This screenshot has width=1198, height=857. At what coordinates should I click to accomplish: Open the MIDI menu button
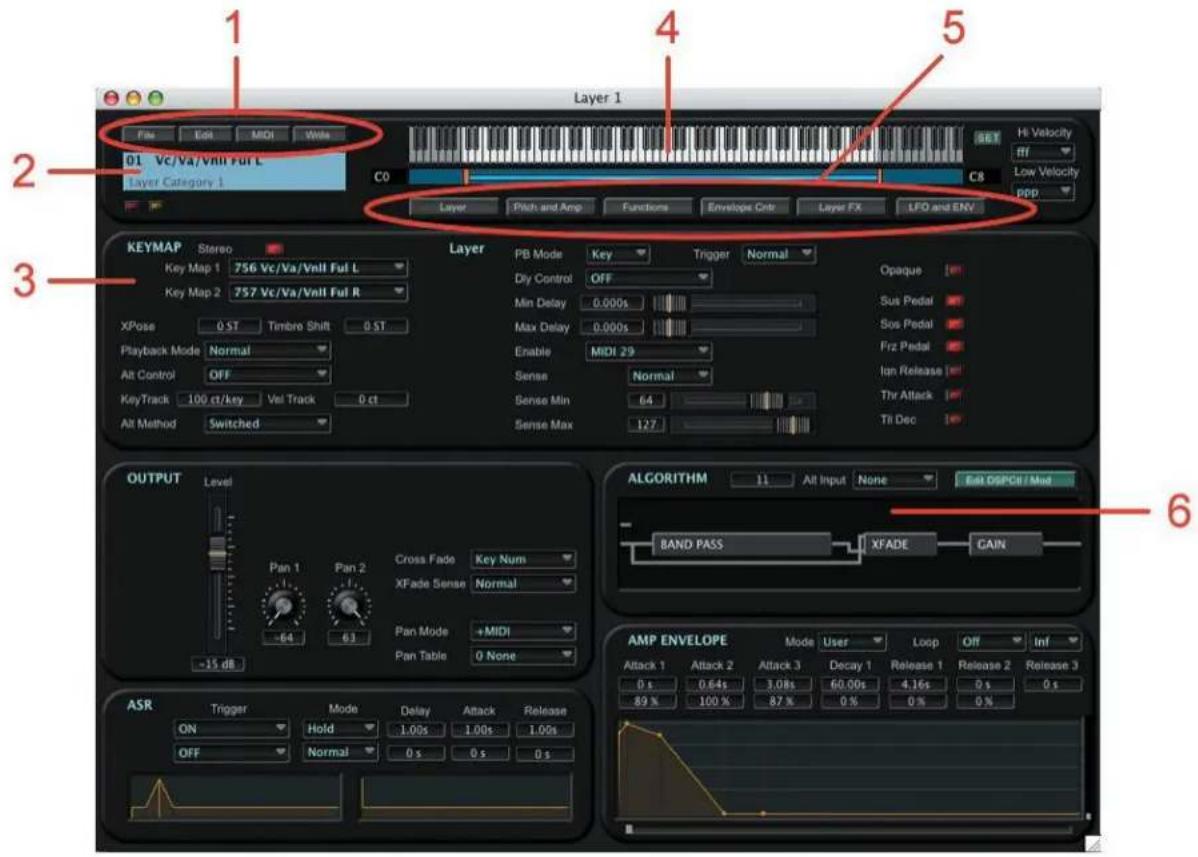coord(262,135)
